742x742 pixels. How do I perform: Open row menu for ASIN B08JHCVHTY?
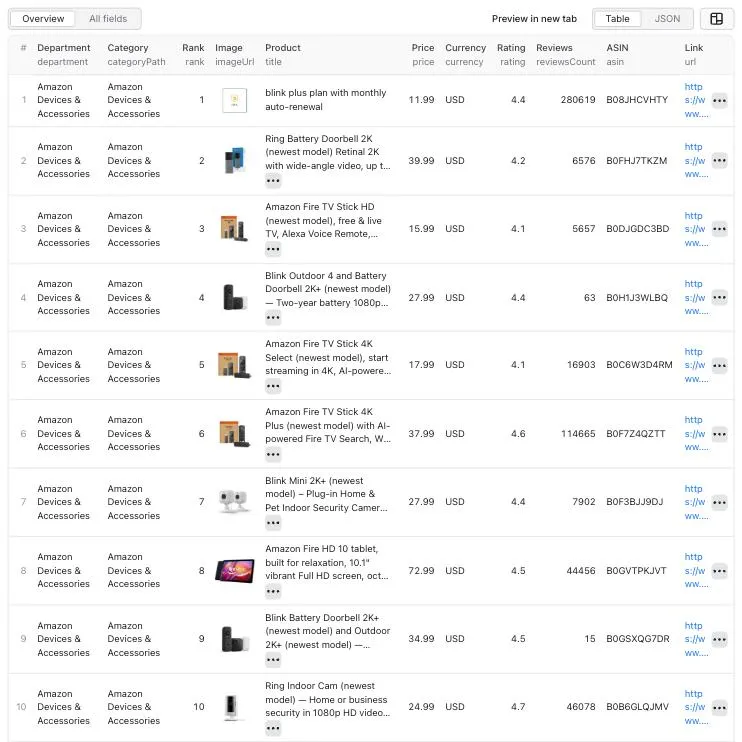(719, 100)
